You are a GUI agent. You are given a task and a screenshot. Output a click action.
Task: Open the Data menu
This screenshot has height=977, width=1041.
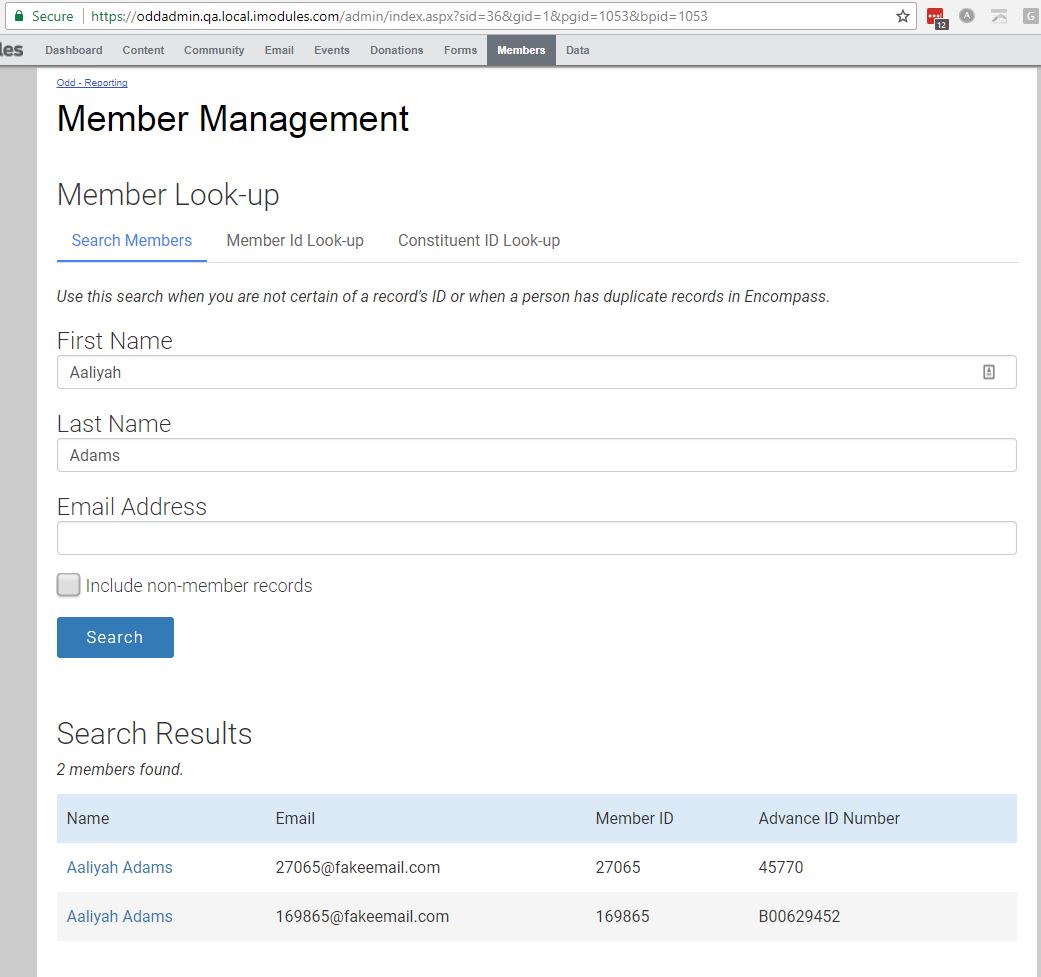(x=578, y=50)
